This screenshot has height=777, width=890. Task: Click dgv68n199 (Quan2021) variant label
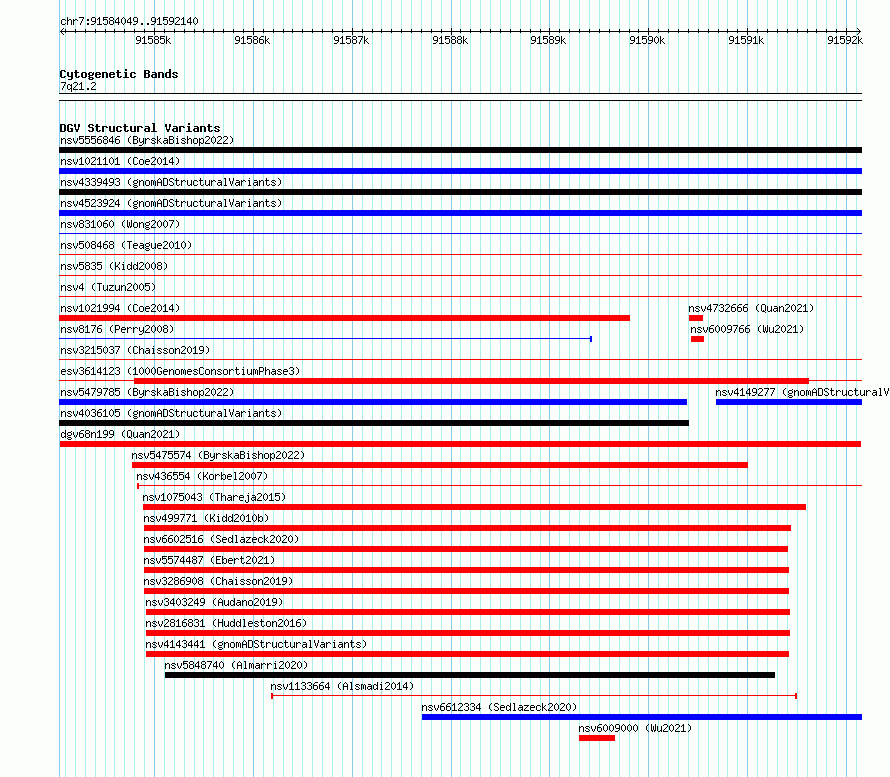click(120, 434)
